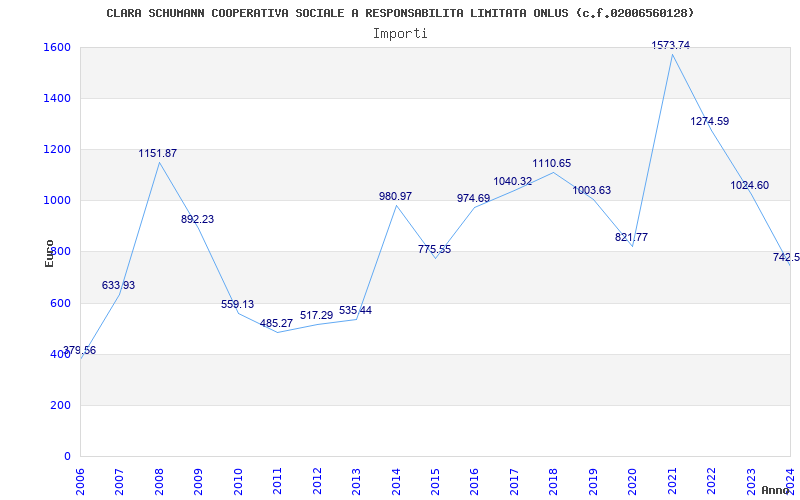Click the 1110.65 data label
This screenshot has width=800, height=500.
[551, 163]
